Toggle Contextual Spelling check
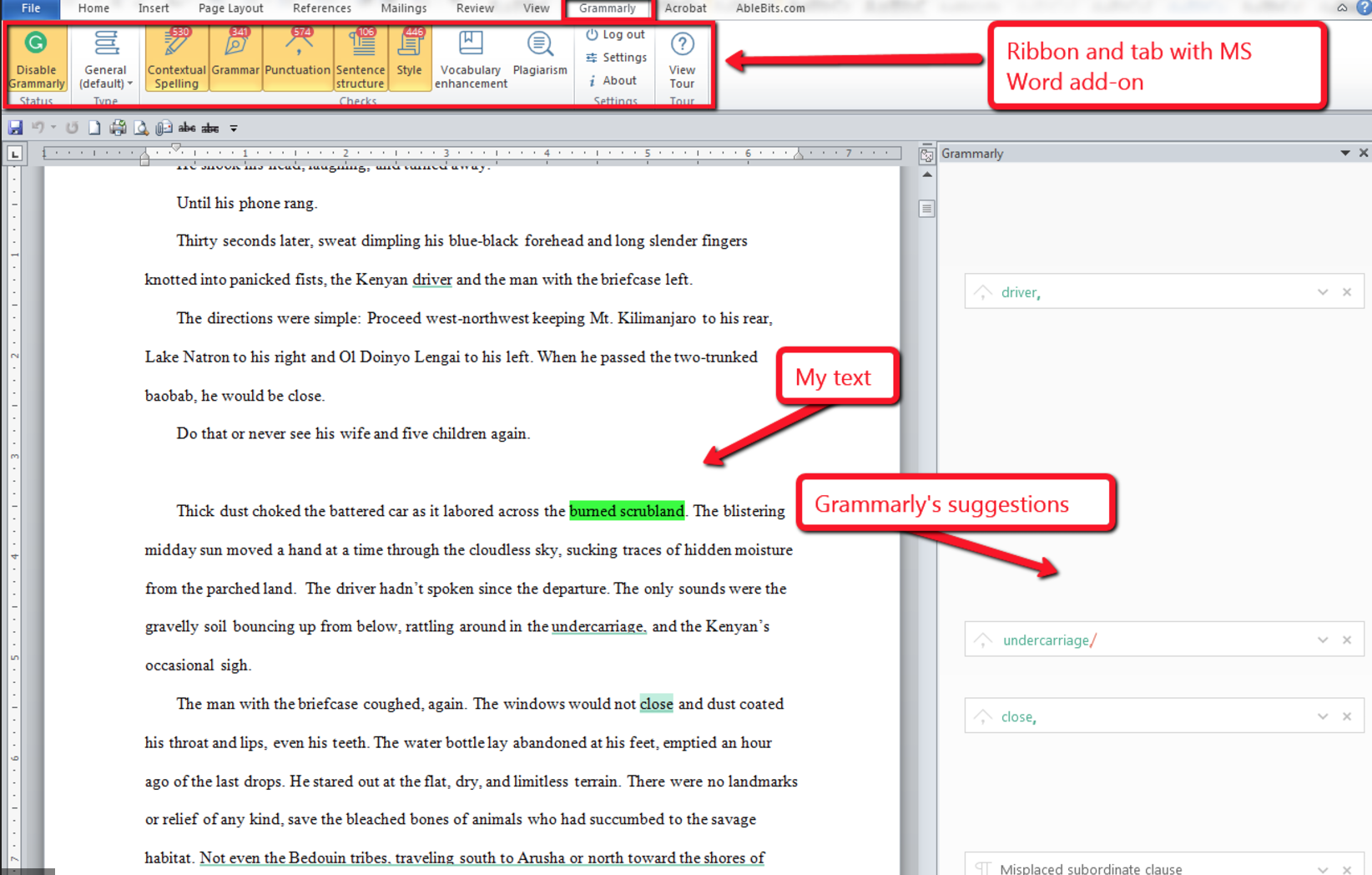 point(176,59)
